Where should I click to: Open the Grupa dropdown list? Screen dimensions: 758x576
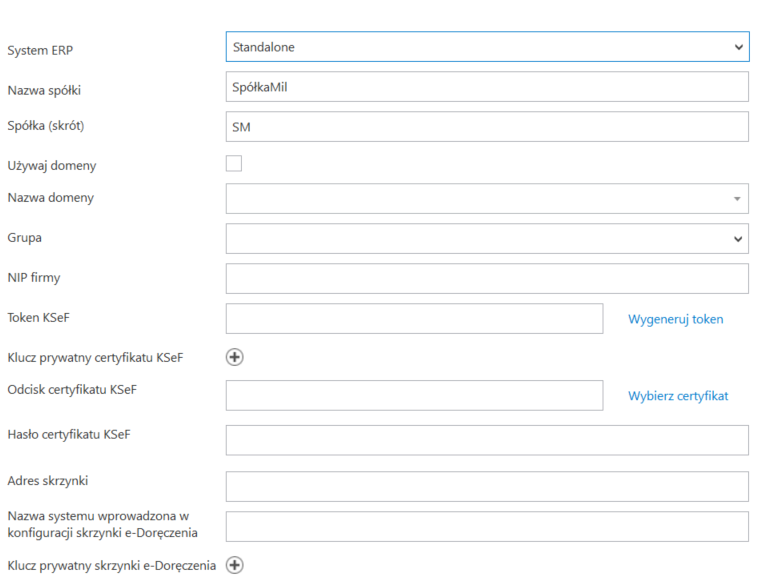tap(487, 238)
